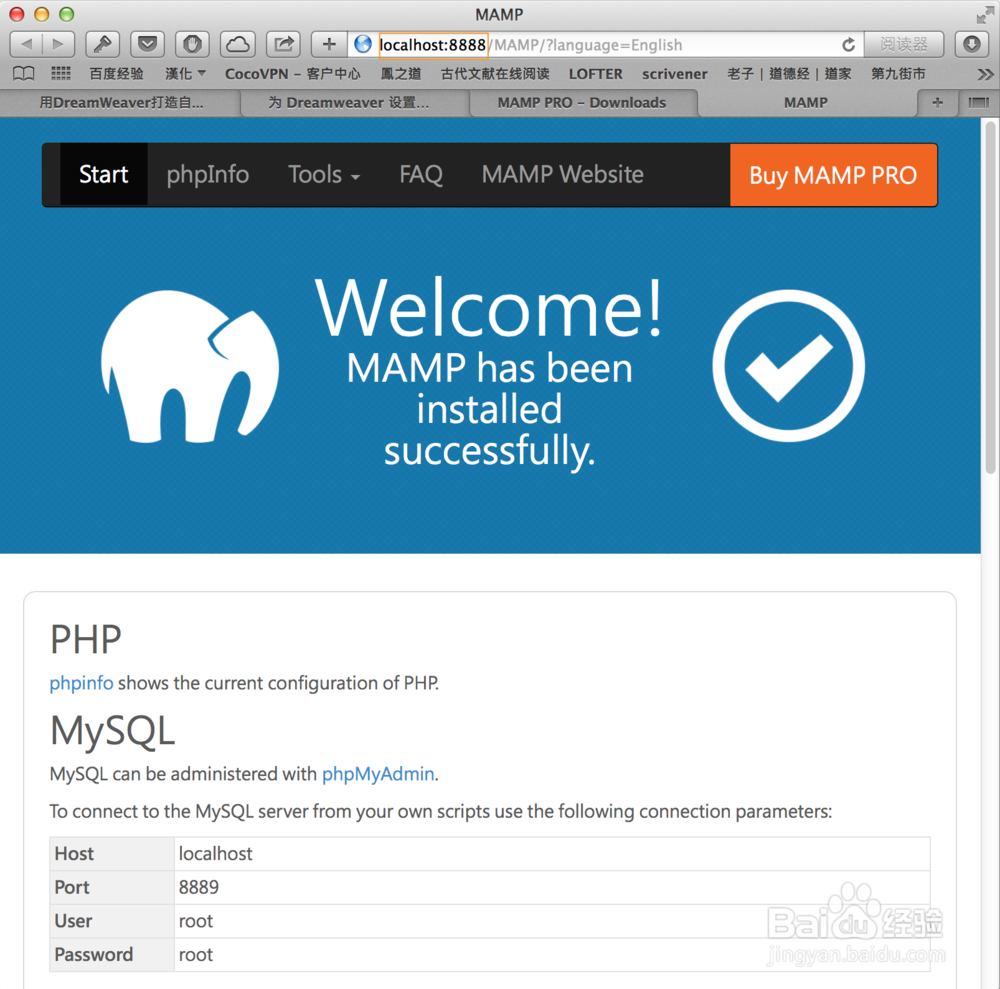The width and height of the screenshot is (1000, 989).
Task: Open FAQ in the navbar
Action: [x=421, y=174]
